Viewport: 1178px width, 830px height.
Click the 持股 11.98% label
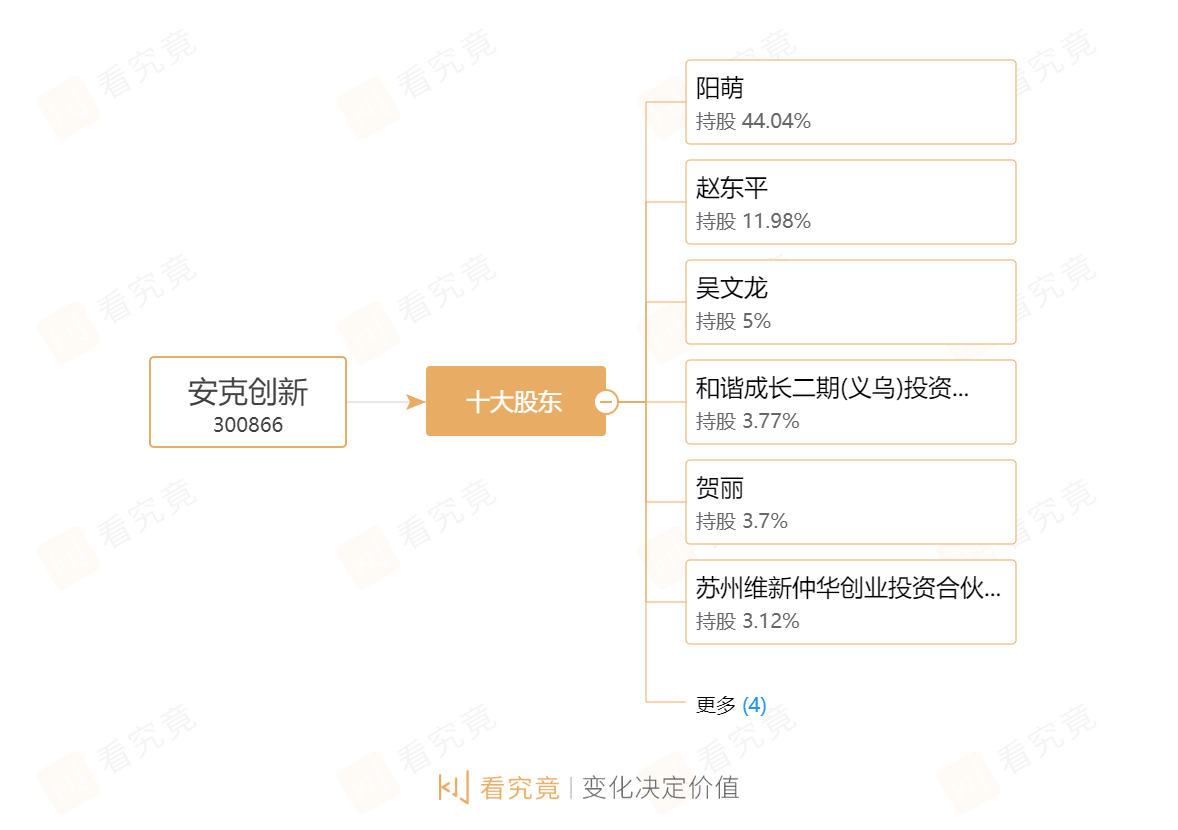pos(753,221)
